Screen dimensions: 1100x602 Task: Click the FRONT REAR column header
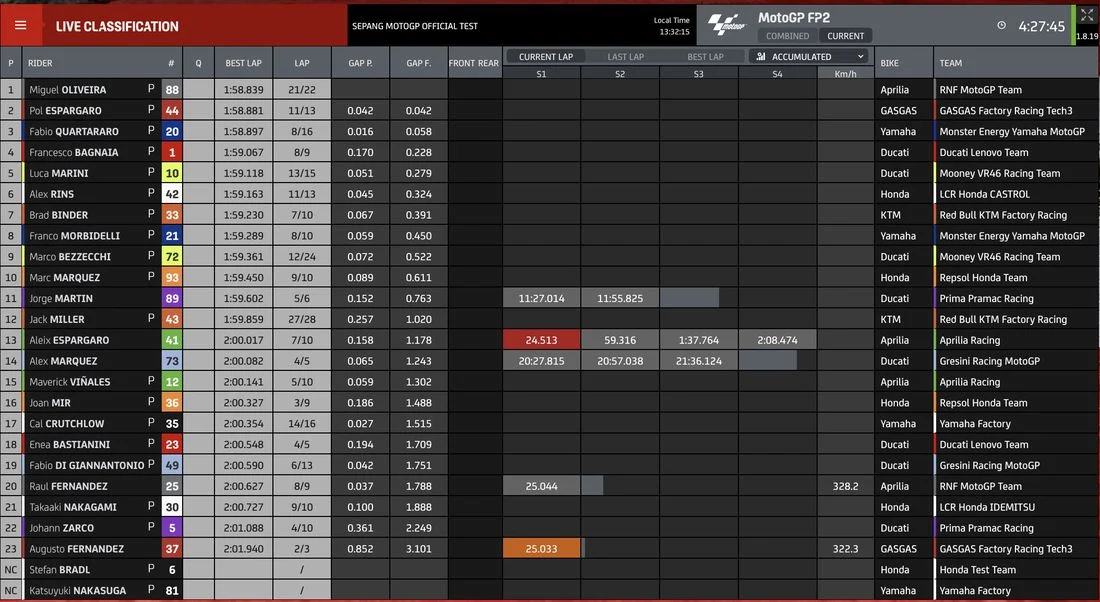point(474,63)
